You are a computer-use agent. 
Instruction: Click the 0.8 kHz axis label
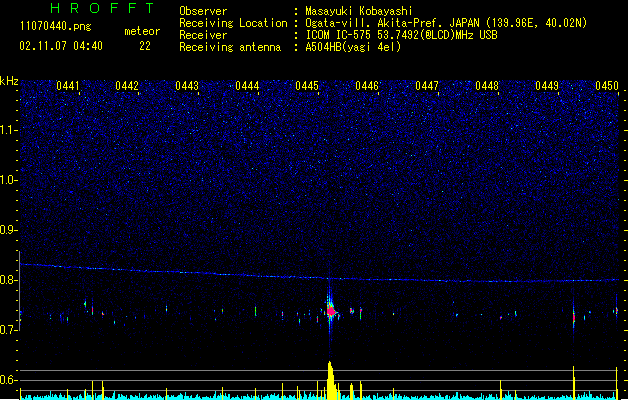[9, 280]
